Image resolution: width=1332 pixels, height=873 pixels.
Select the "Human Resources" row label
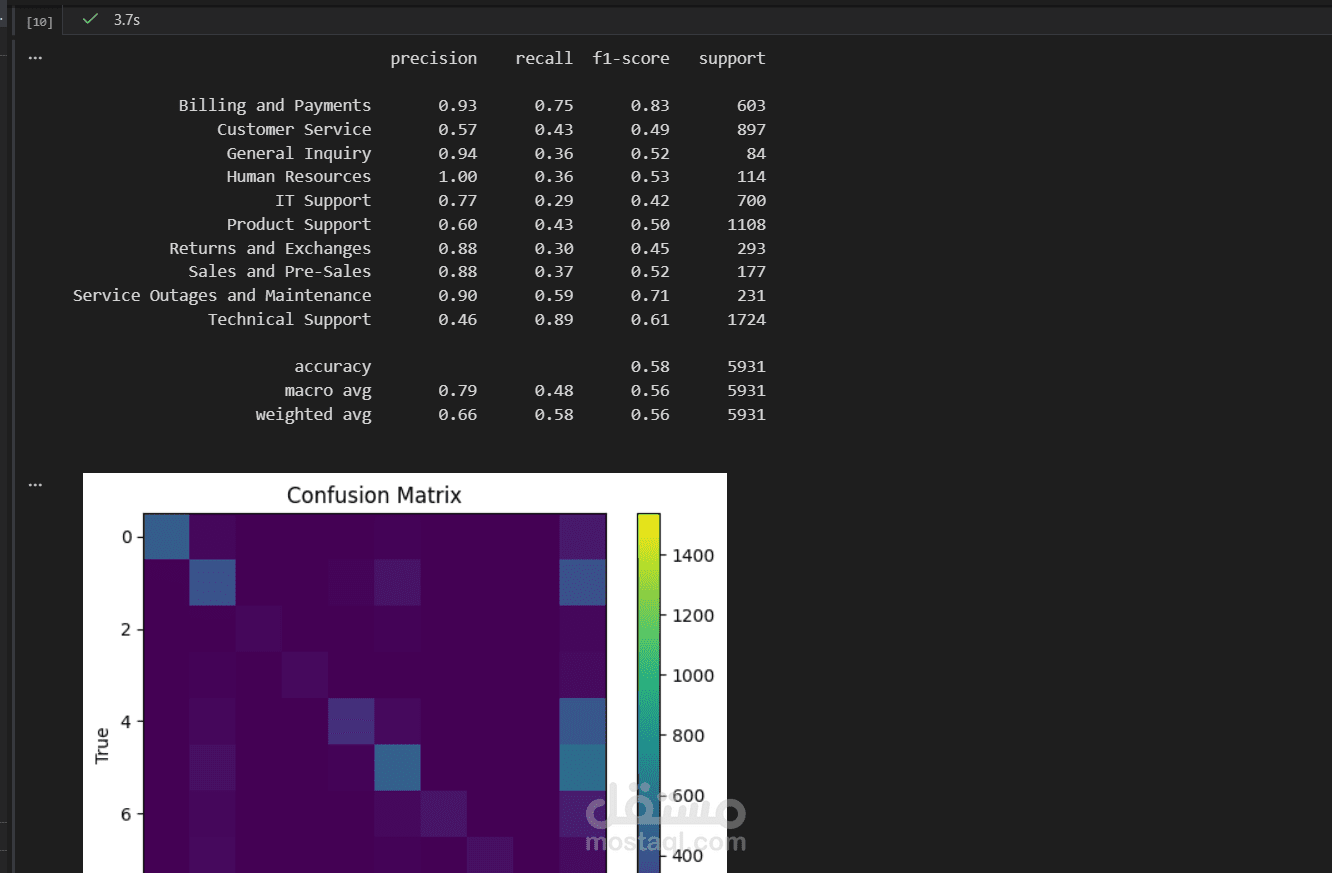click(299, 176)
